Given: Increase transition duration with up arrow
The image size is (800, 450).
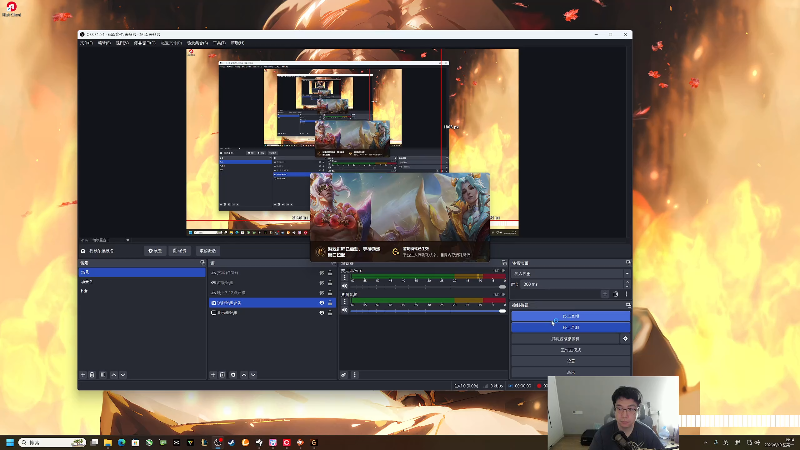Looking at the screenshot, I should click(x=627, y=282).
